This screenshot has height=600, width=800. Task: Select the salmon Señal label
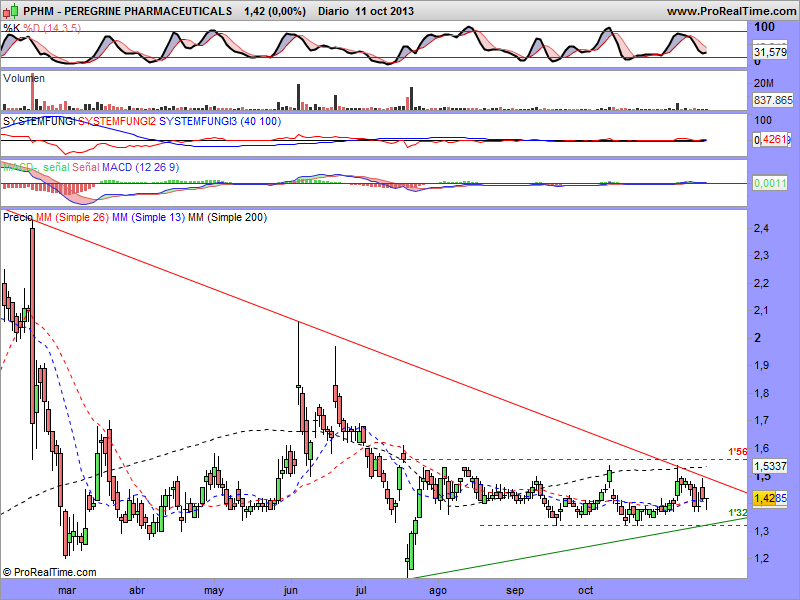pos(85,167)
